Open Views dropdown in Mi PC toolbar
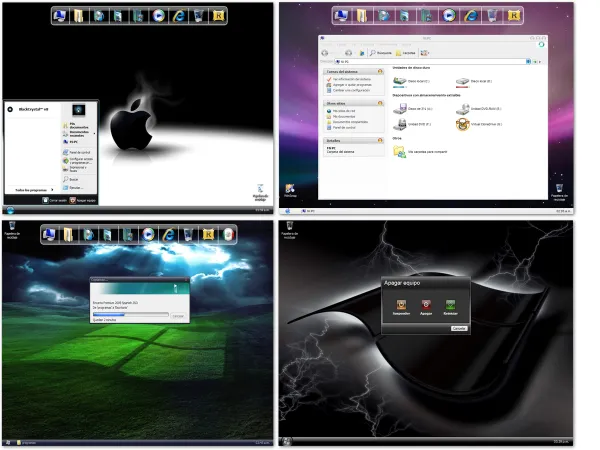Viewport: 600px width, 450px height. click(x=425, y=53)
